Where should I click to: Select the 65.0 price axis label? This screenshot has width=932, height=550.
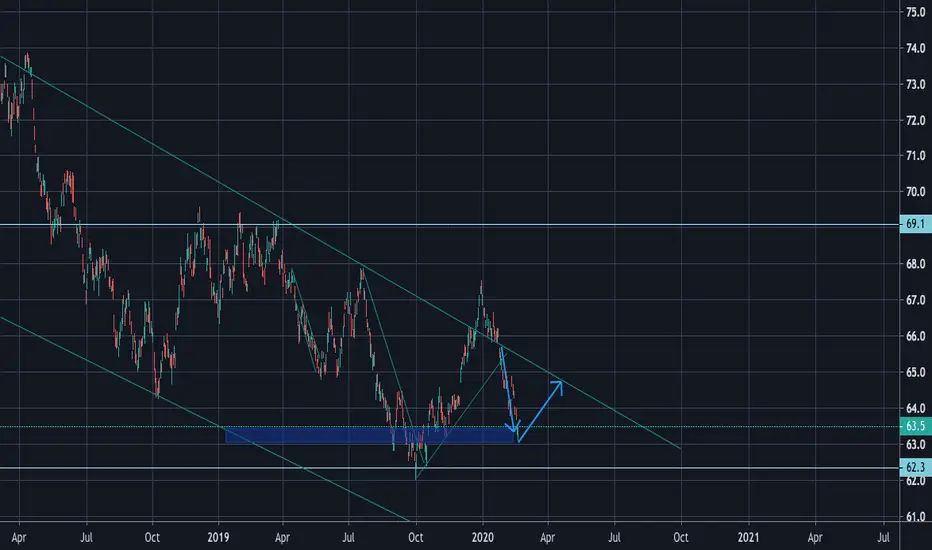915,372
